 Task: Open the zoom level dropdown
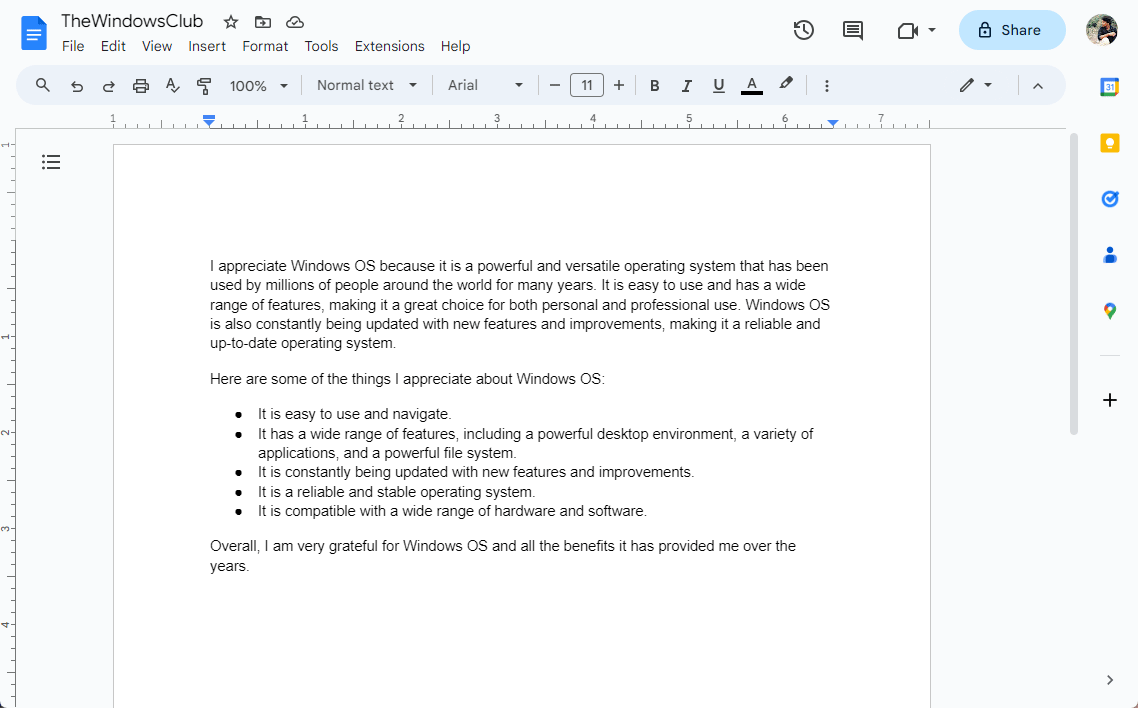coord(259,86)
